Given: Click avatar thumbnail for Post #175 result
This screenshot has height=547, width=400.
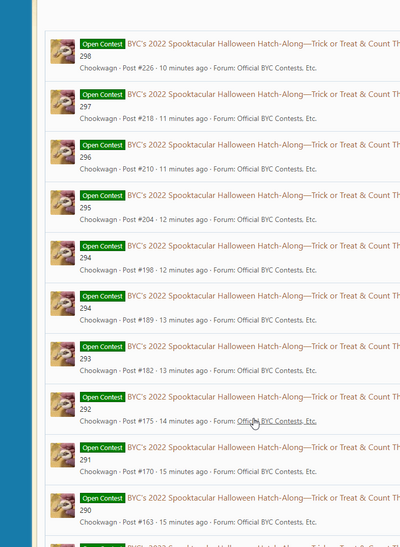Looking at the screenshot, I should tap(63, 405).
